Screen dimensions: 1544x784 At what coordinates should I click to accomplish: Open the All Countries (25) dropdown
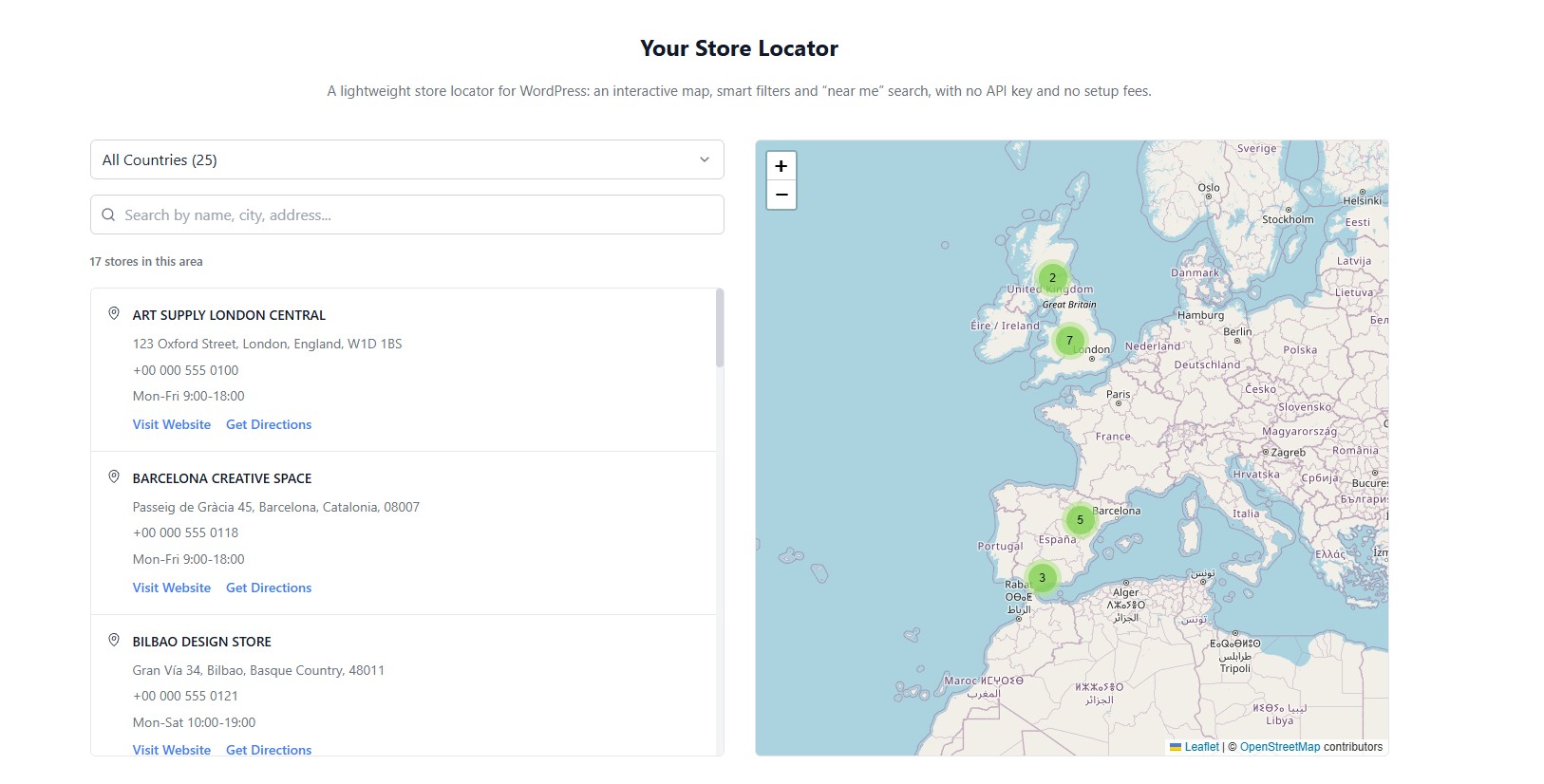407,159
